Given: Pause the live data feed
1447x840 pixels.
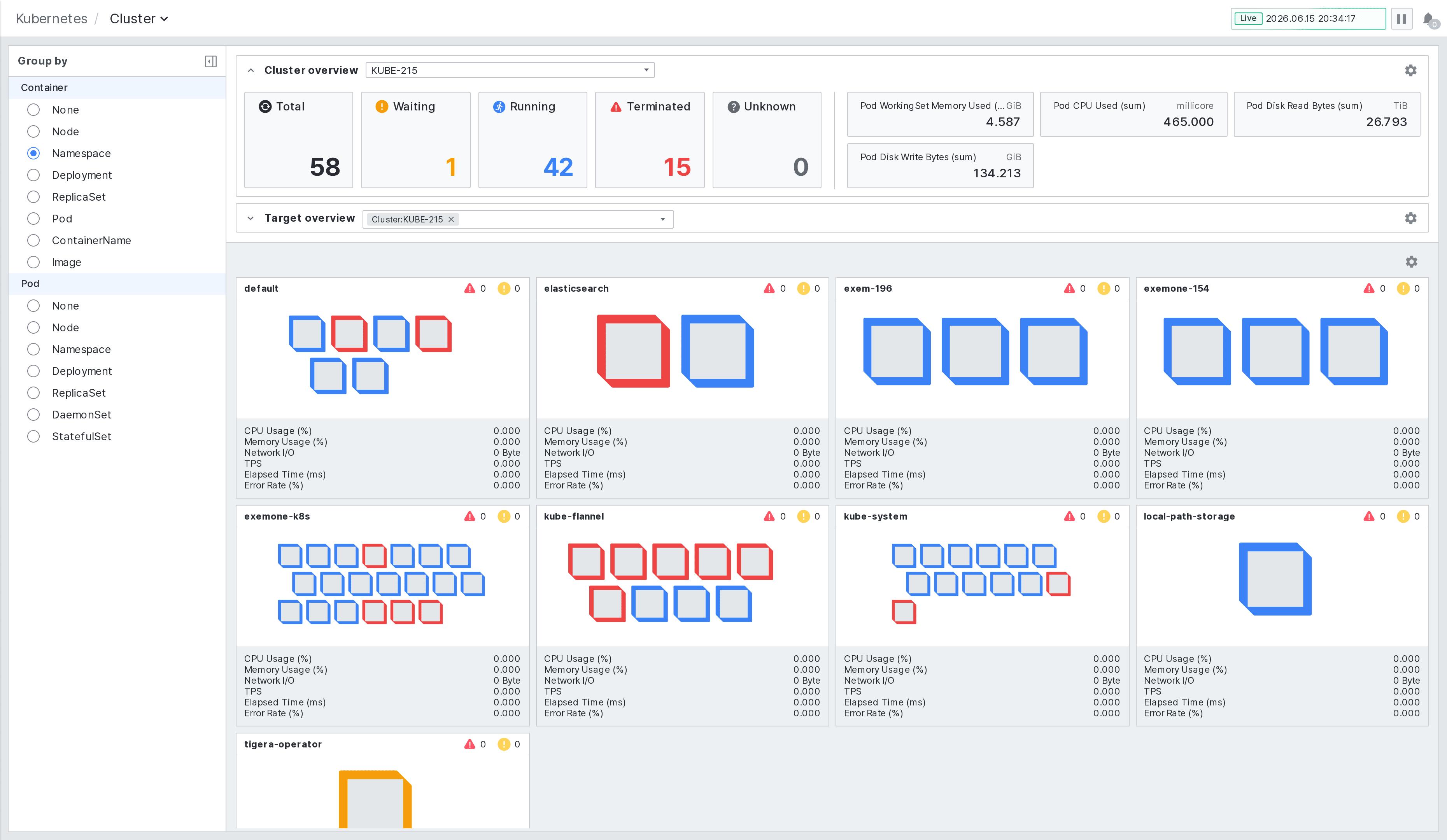Looking at the screenshot, I should click(x=1401, y=19).
